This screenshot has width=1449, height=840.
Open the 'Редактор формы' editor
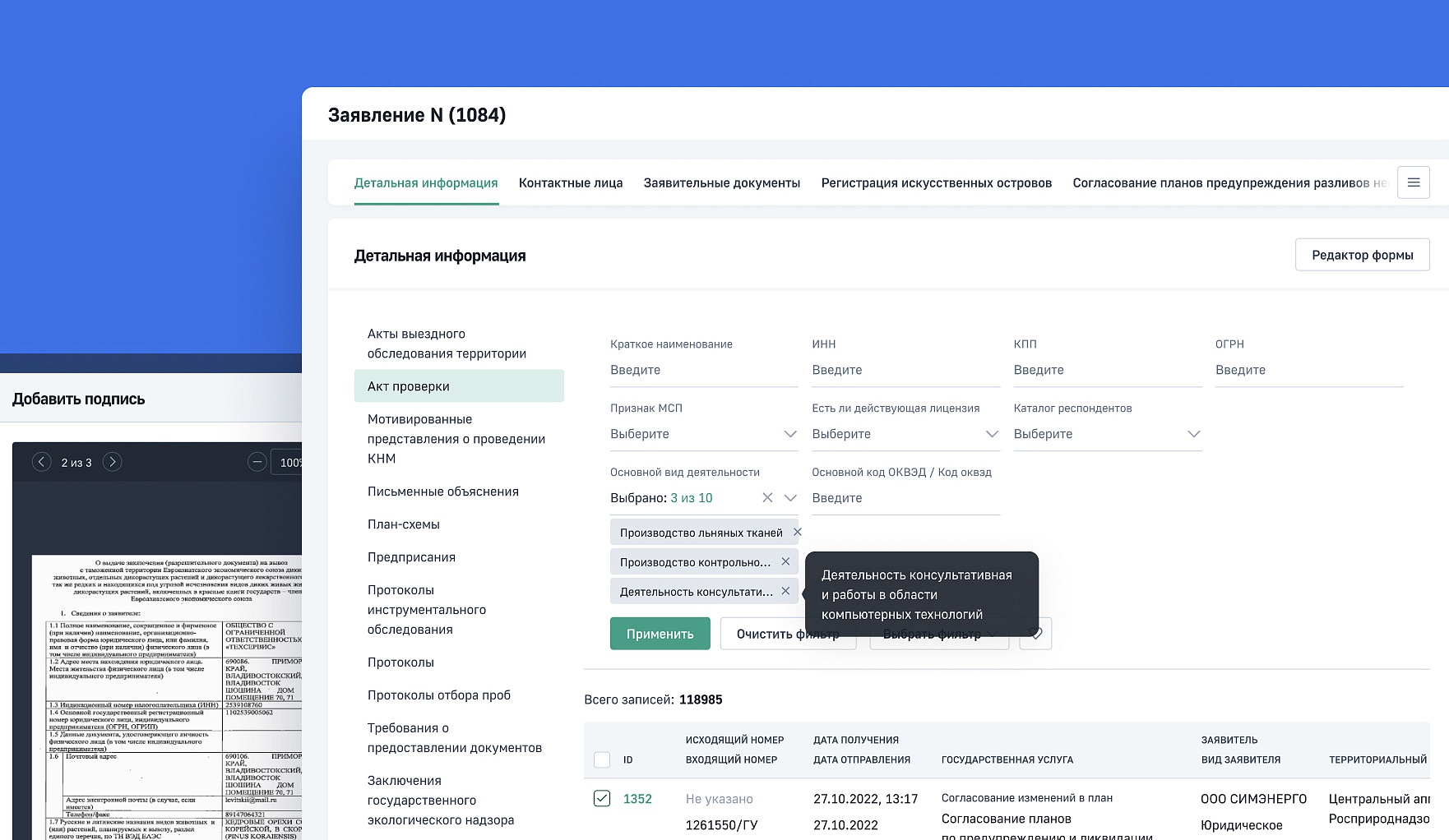pyautogui.click(x=1361, y=255)
